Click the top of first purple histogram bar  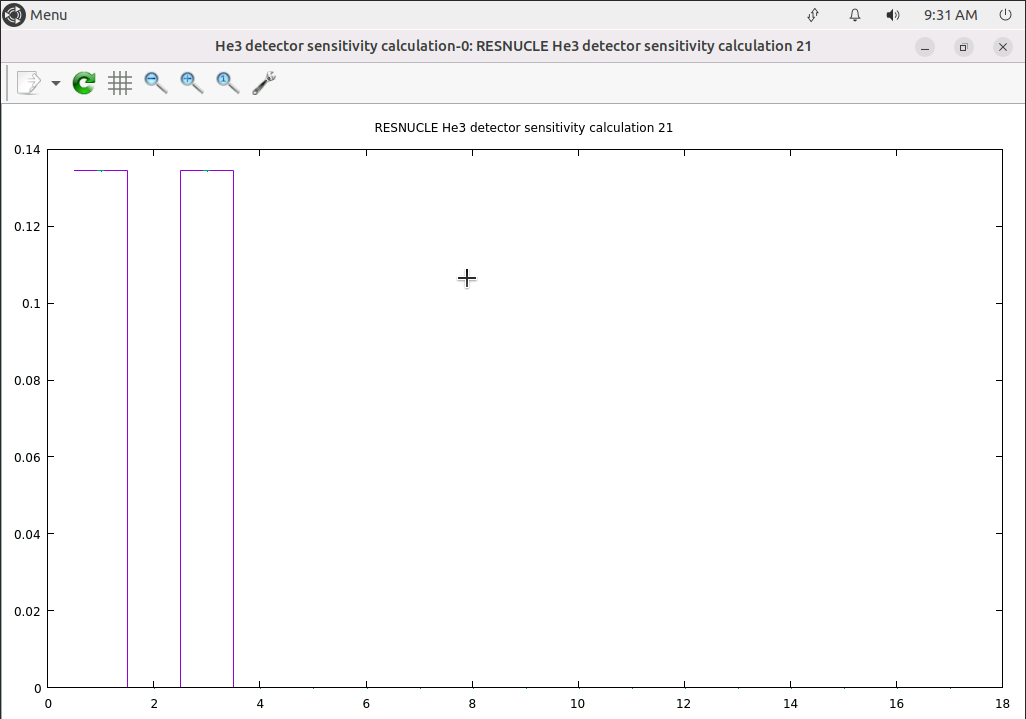[101, 171]
